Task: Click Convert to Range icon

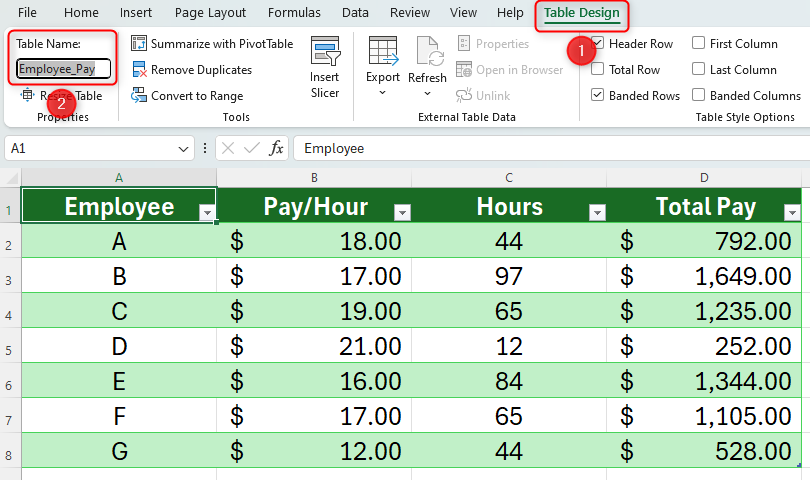Action: click(x=139, y=96)
